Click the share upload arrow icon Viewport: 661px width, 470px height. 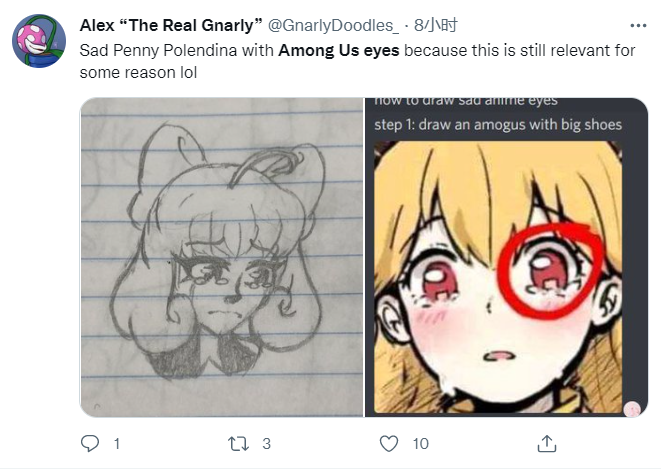547,442
